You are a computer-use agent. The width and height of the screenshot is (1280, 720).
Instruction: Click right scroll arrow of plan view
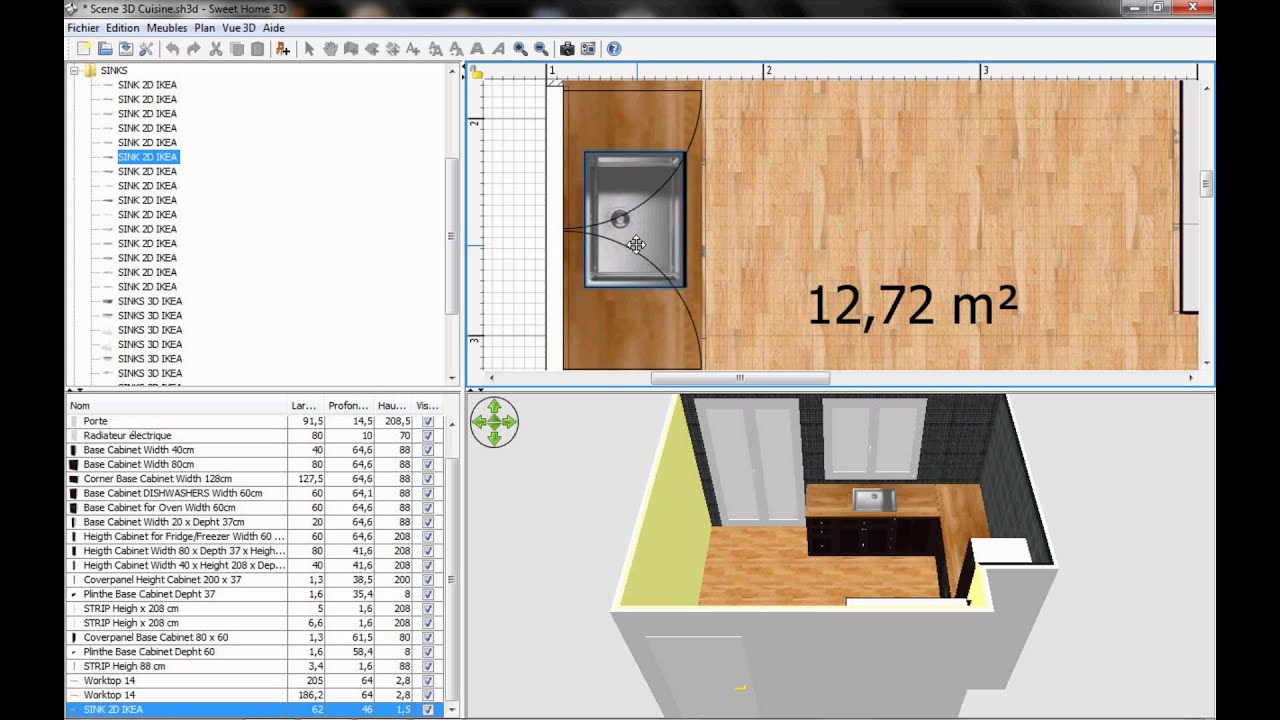(x=1191, y=378)
